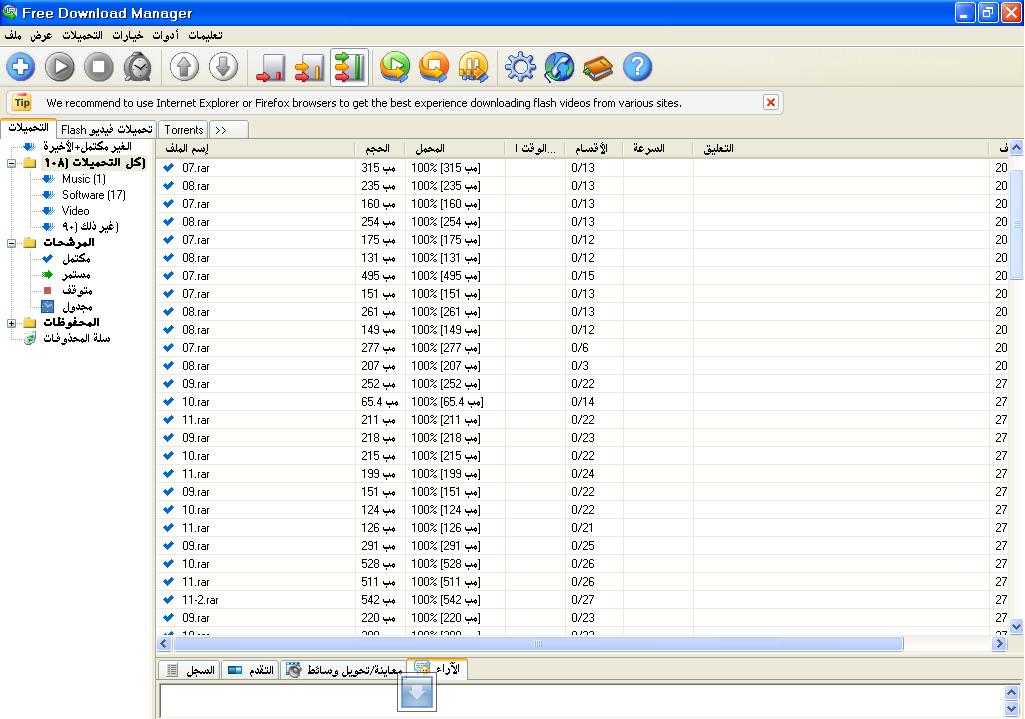Select the 11-2.rar download row
1025x719 pixels.
point(582,599)
